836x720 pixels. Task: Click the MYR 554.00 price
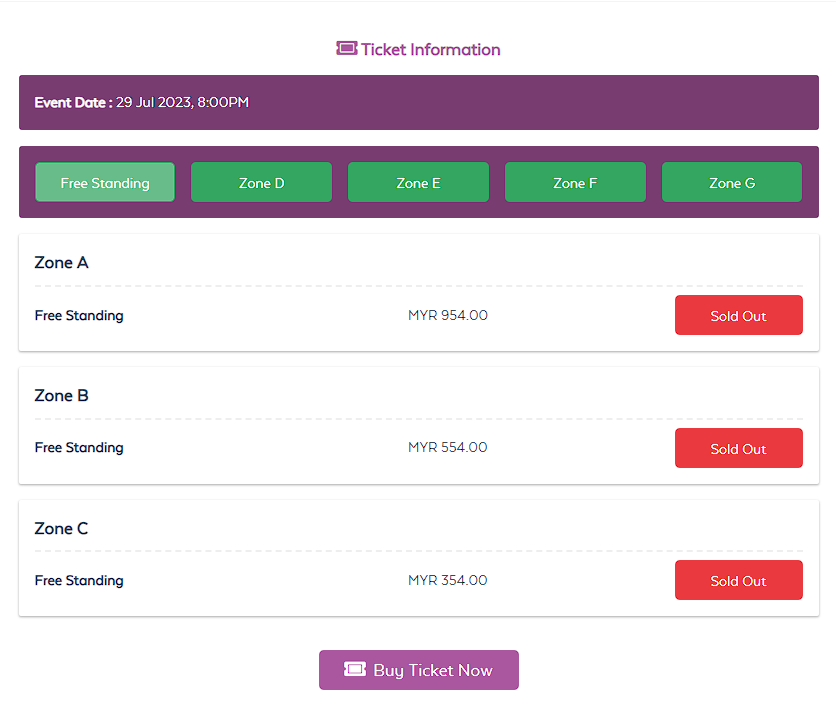click(x=448, y=447)
